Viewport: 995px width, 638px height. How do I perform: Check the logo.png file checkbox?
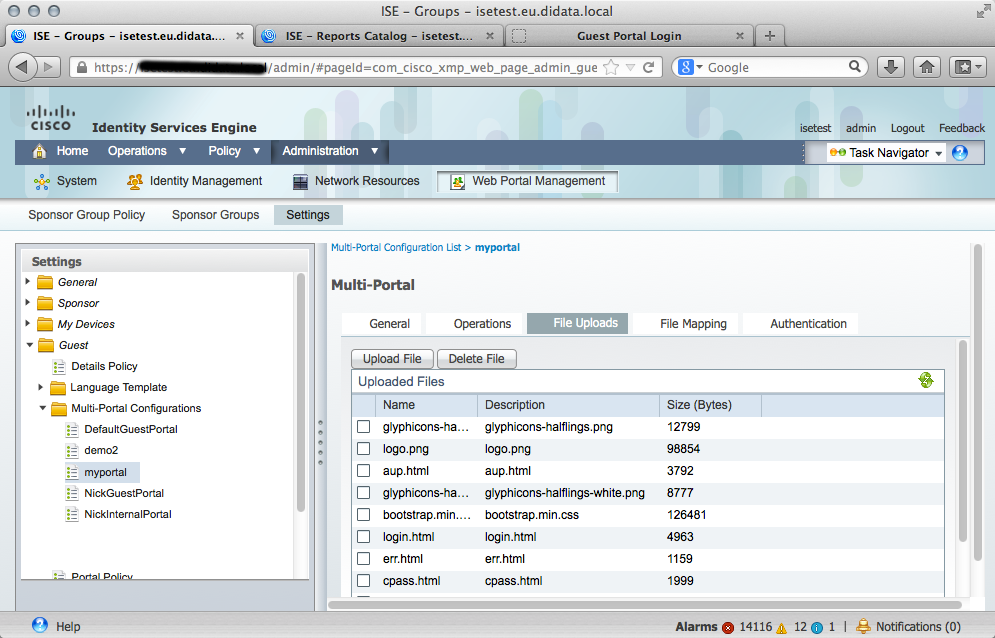tap(364, 449)
